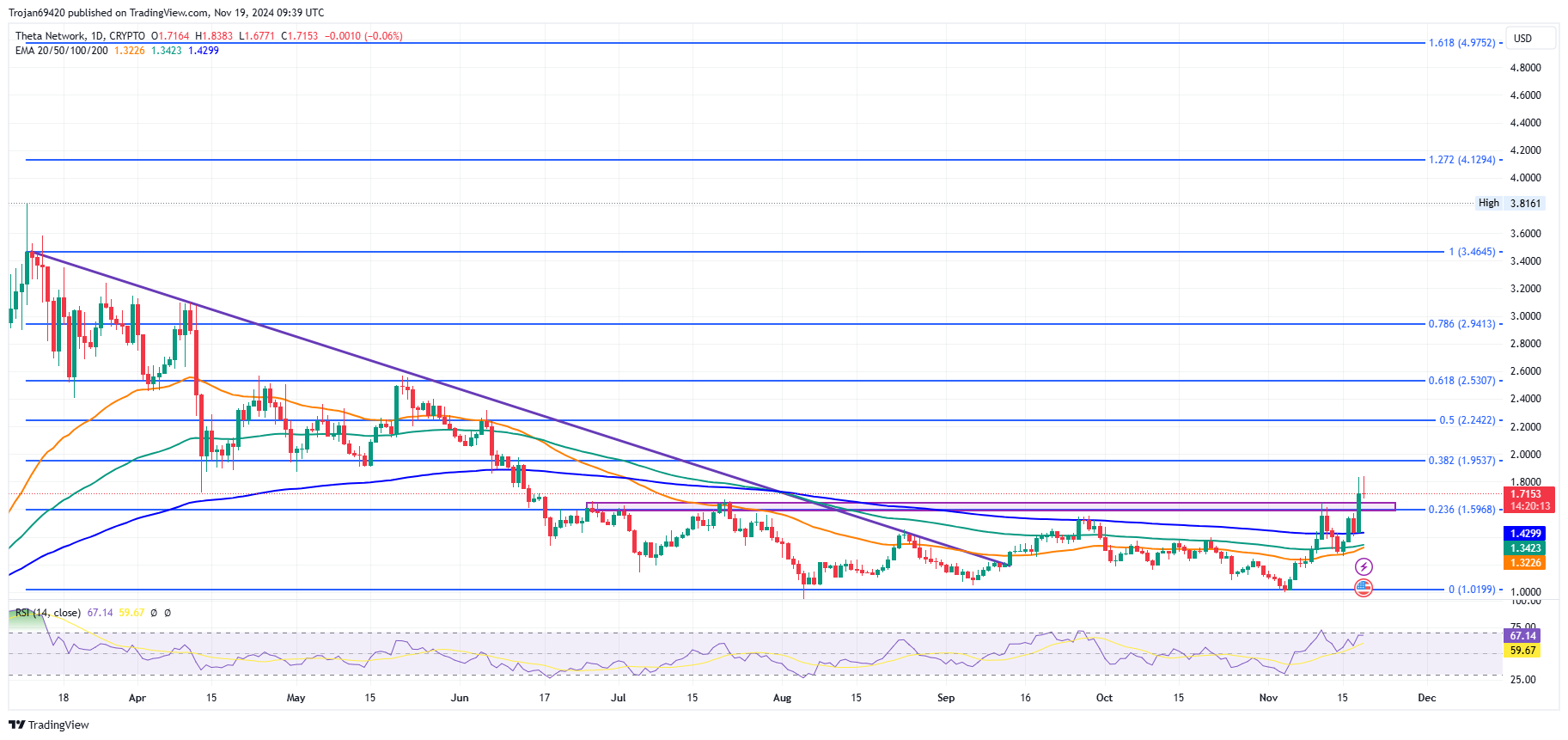Click the Nov label on the time axis
Screen dimensions: 1568x740
point(1268,698)
